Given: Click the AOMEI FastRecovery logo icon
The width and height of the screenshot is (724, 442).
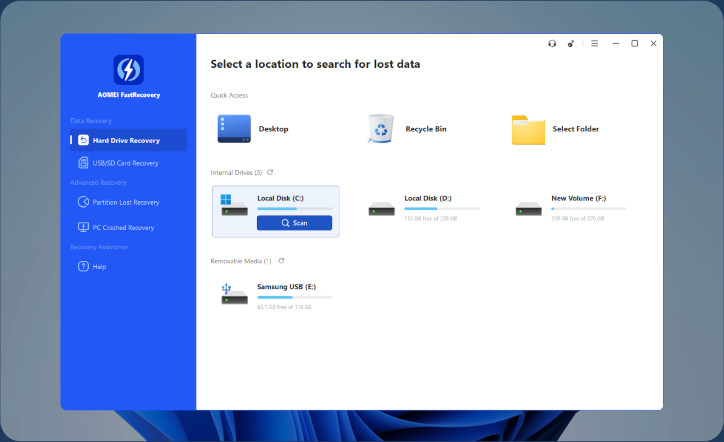Looking at the screenshot, I should tap(128, 69).
